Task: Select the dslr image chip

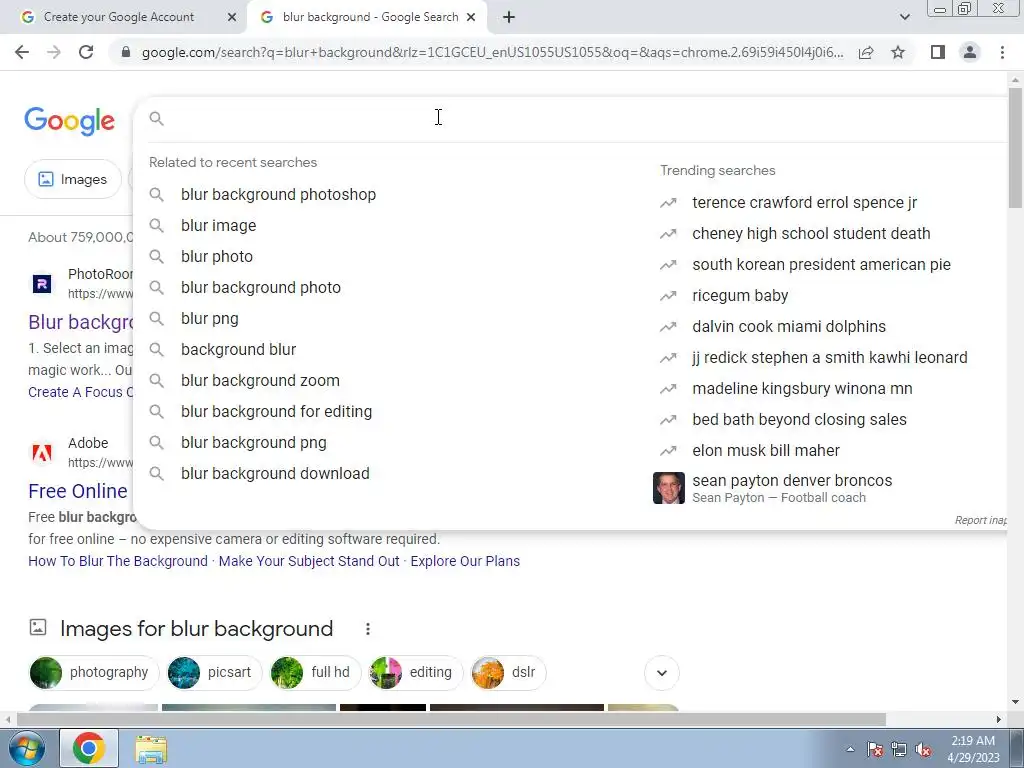Action: point(508,673)
